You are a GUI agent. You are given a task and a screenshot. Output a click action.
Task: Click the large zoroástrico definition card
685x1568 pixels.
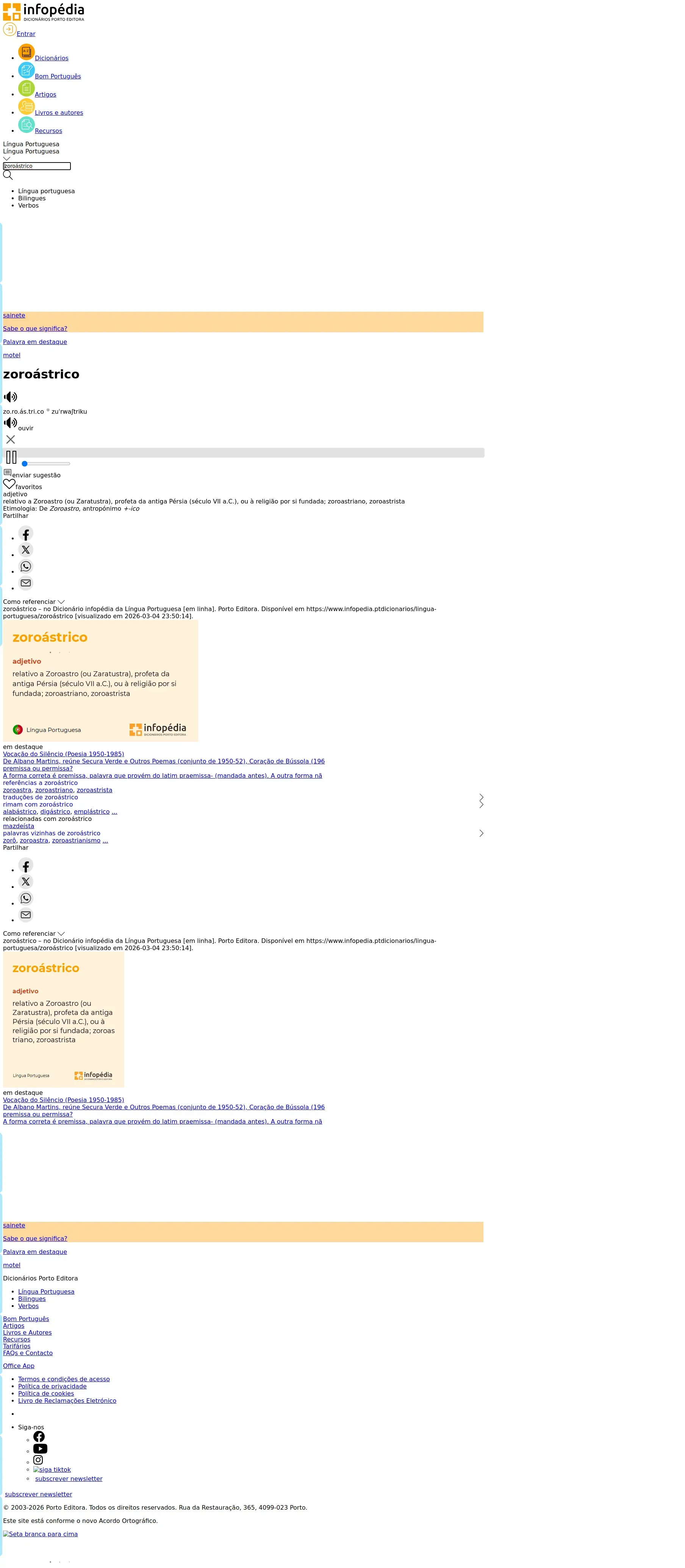(100, 680)
